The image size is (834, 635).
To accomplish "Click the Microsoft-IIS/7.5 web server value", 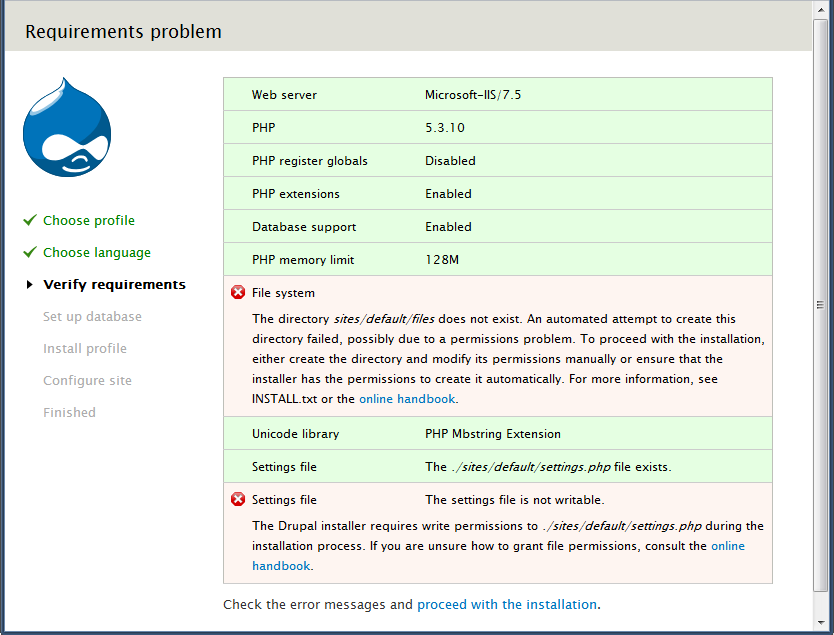I will (473, 95).
